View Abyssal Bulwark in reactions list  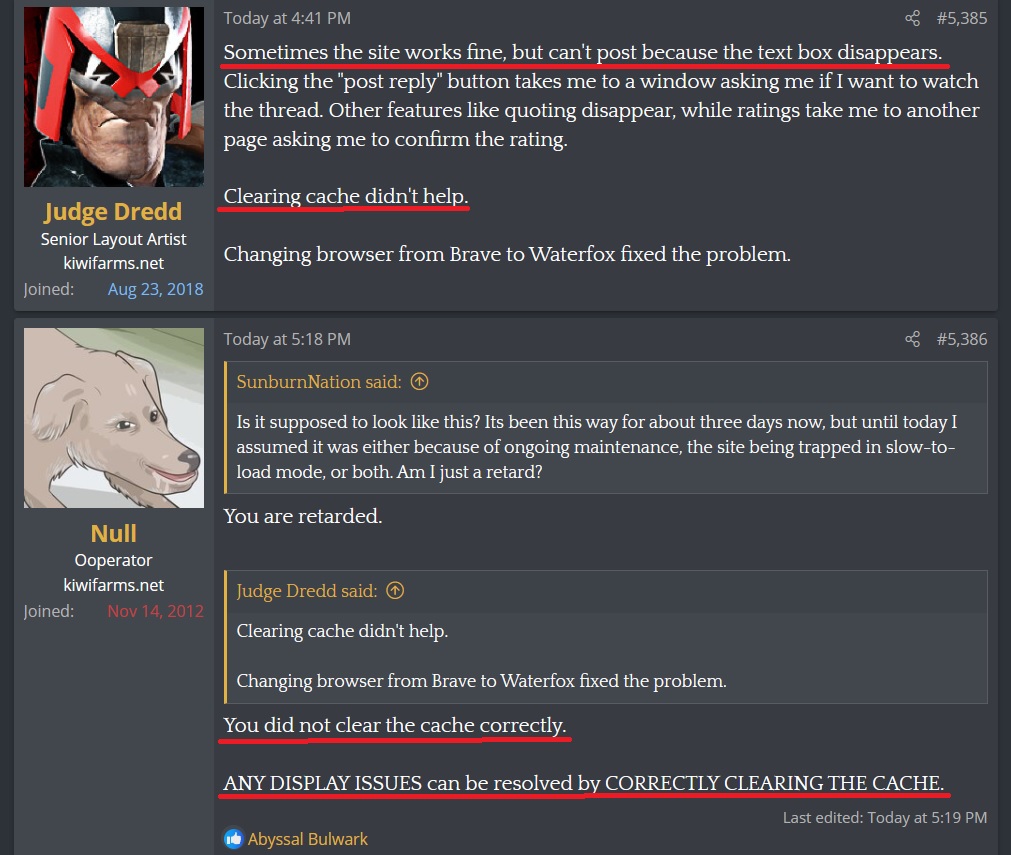tap(308, 839)
